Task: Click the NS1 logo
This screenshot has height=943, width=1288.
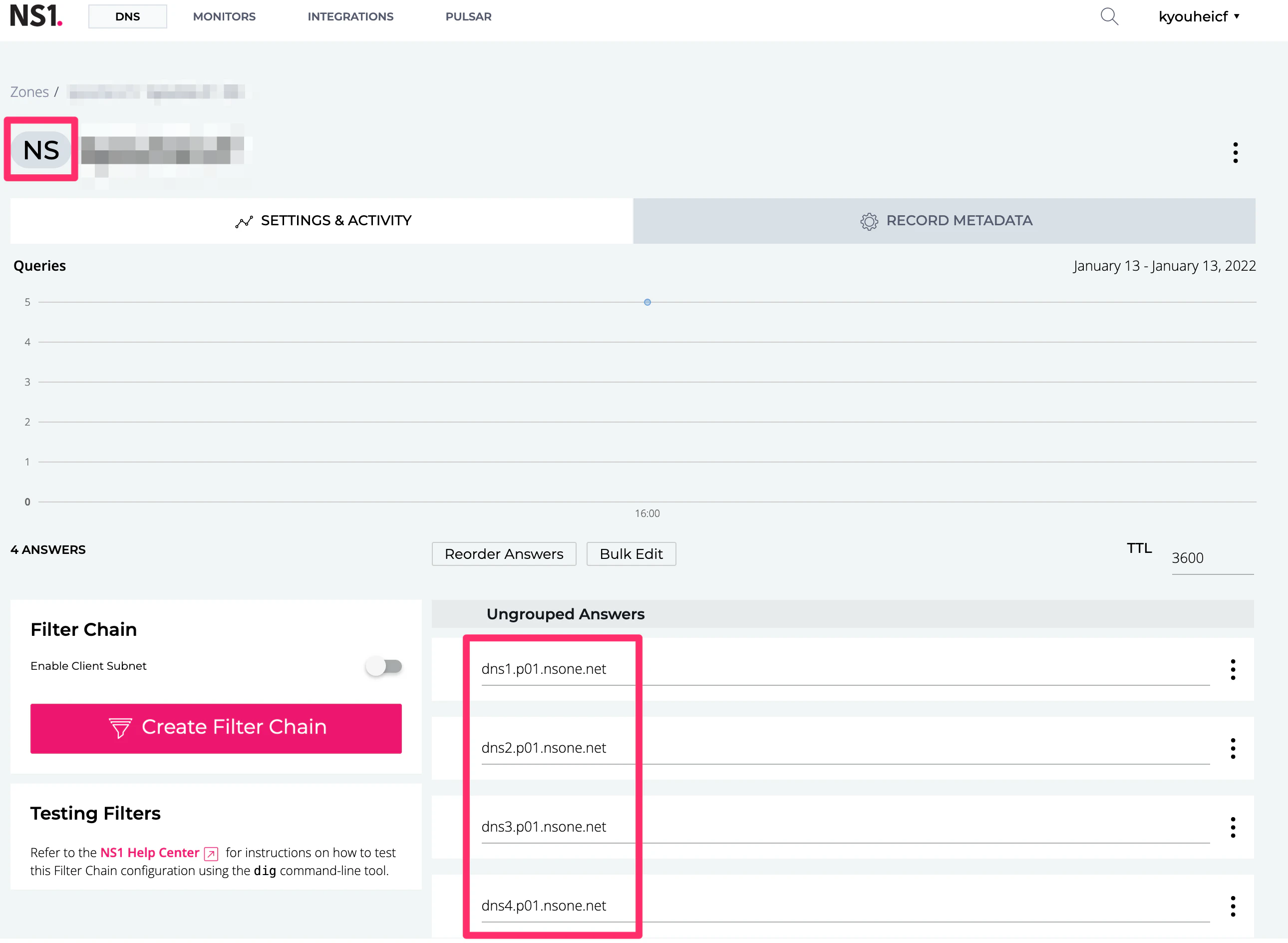Action: 36,16
